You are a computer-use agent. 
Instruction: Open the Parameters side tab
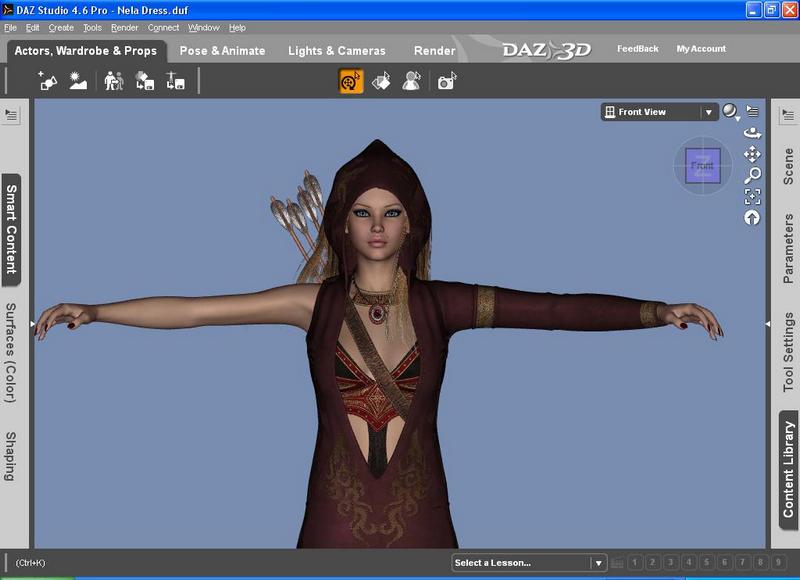click(x=788, y=248)
